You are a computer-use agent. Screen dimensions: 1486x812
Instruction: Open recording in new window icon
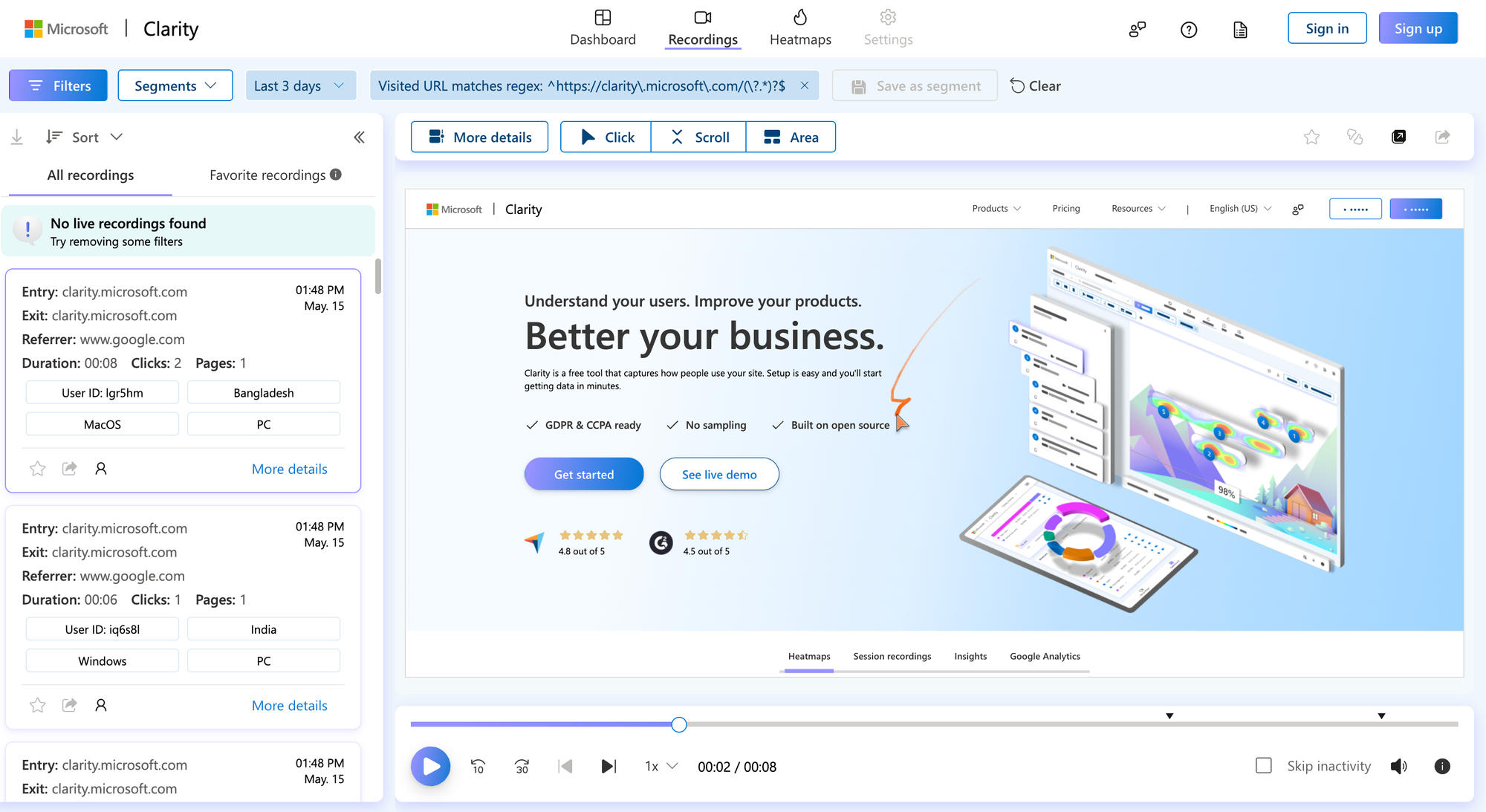(1398, 137)
